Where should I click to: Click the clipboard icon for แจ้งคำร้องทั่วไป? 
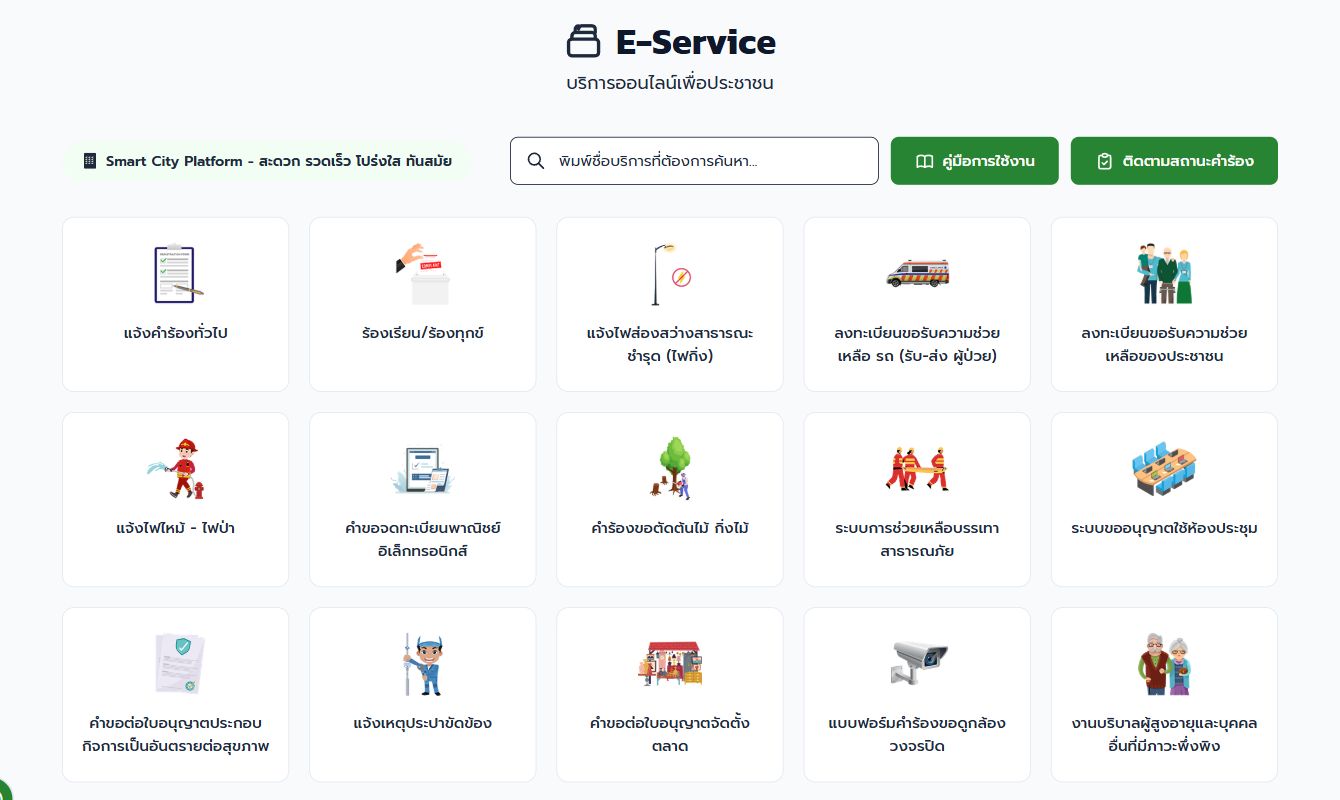click(176, 273)
